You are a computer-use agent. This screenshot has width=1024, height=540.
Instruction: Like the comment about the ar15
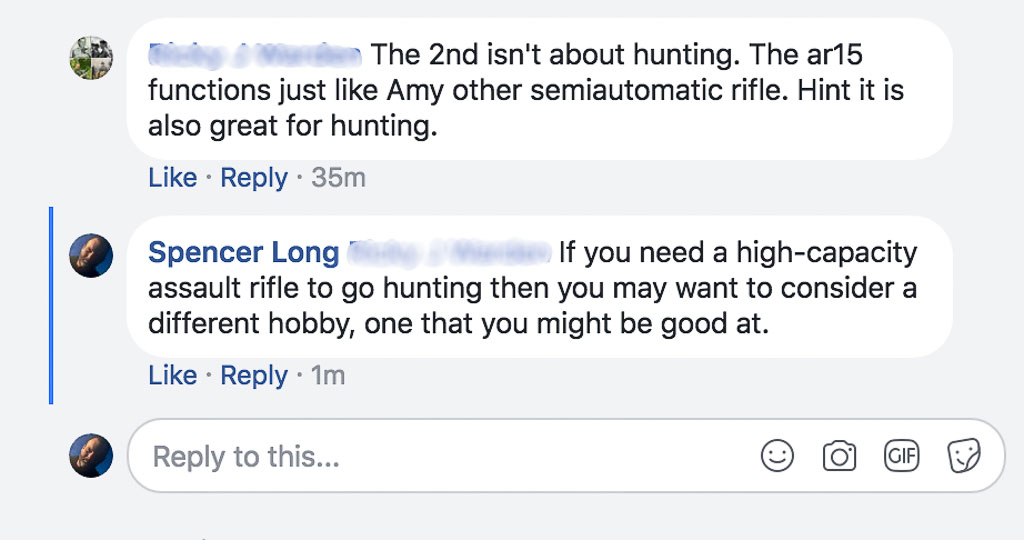(172, 178)
